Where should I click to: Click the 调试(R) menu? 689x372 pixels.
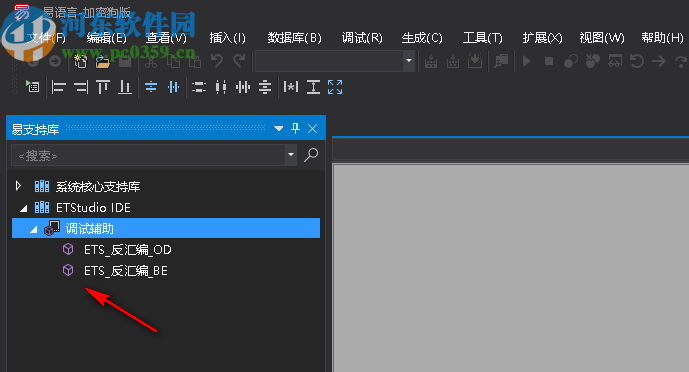pos(362,38)
